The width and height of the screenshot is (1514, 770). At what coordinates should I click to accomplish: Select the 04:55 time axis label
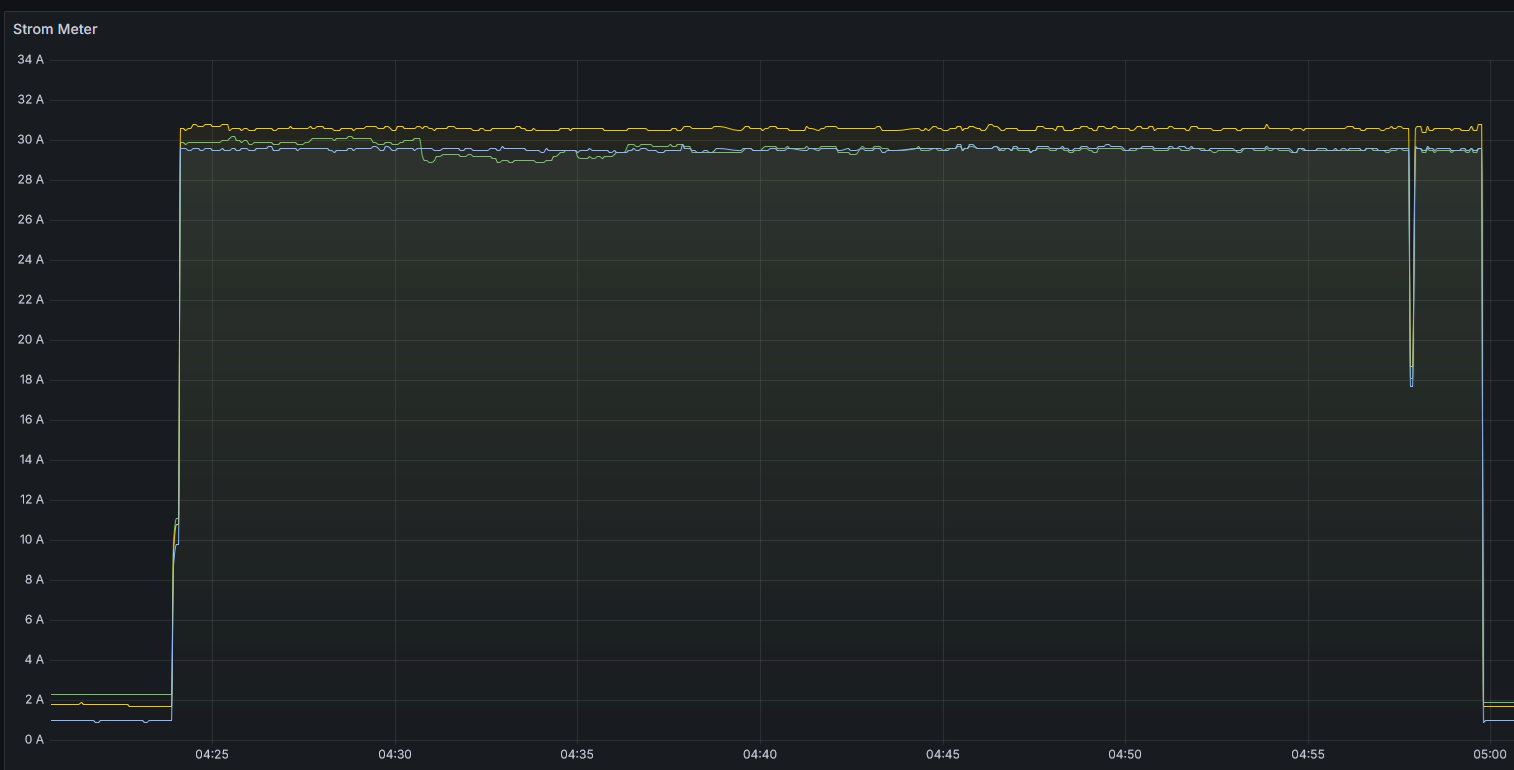(x=1308, y=753)
